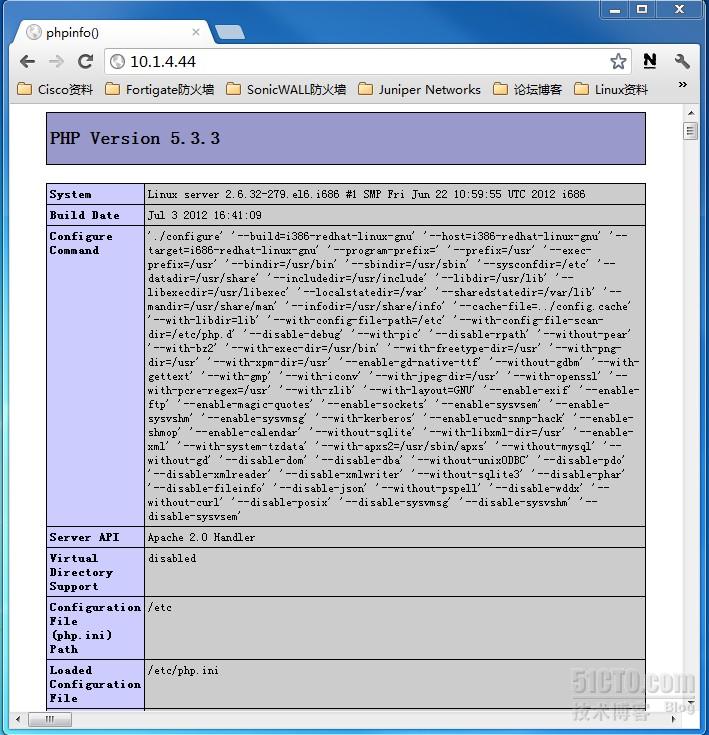709x735 pixels.
Task: Click the /etc/php.ini path value
Action: (x=183, y=671)
